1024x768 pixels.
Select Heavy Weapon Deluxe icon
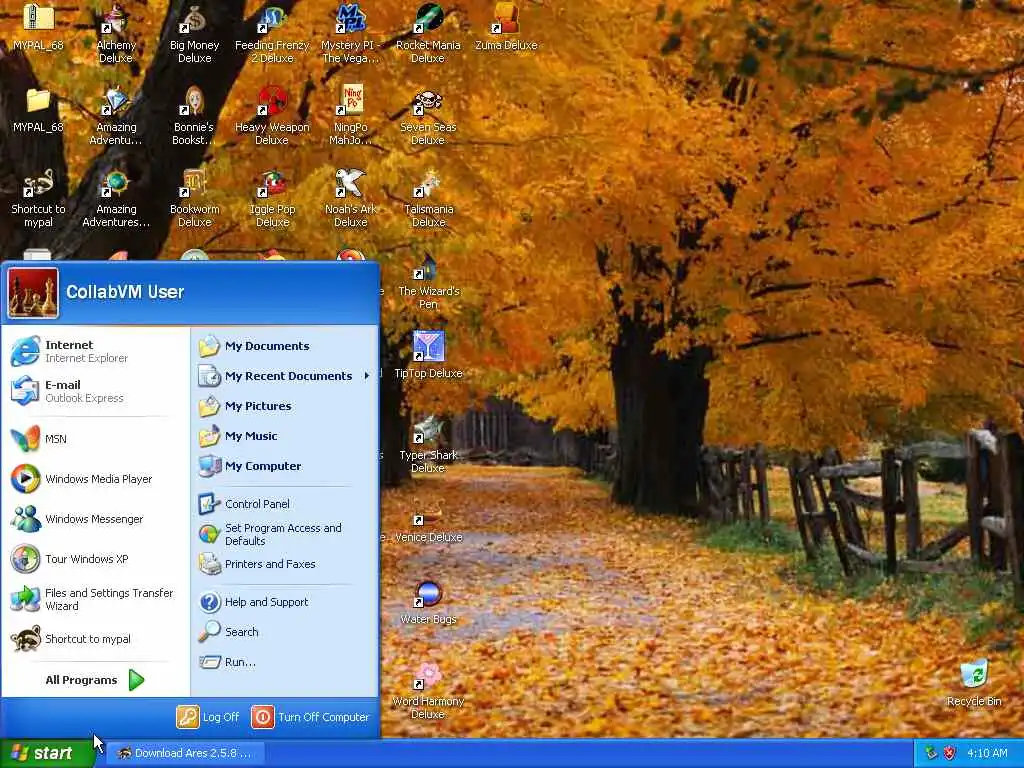pyautogui.click(x=272, y=115)
